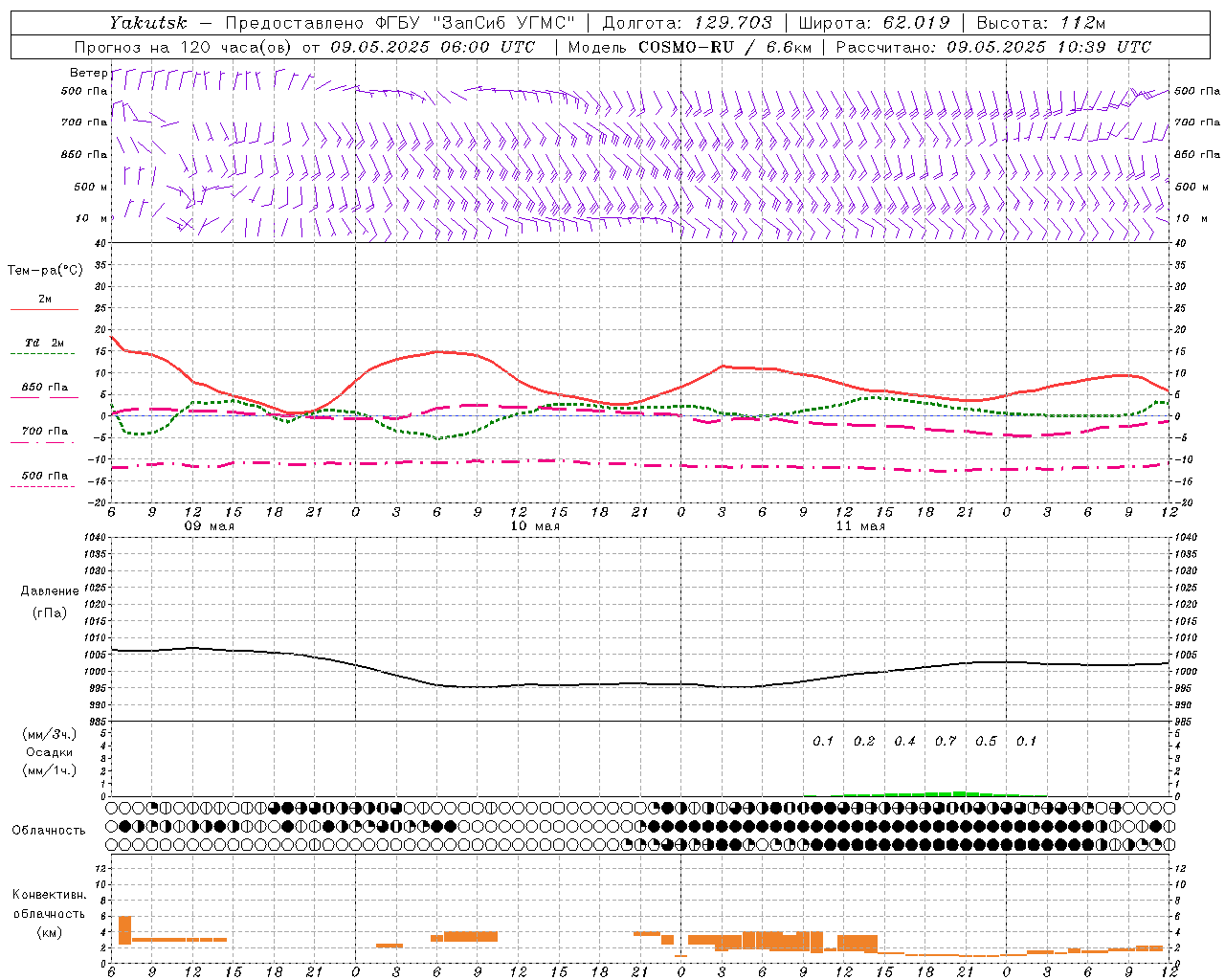Click the '(мм/1ч.)' precipitation unit label
This screenshot has height=980, width=1225.
tap(50, 770)
